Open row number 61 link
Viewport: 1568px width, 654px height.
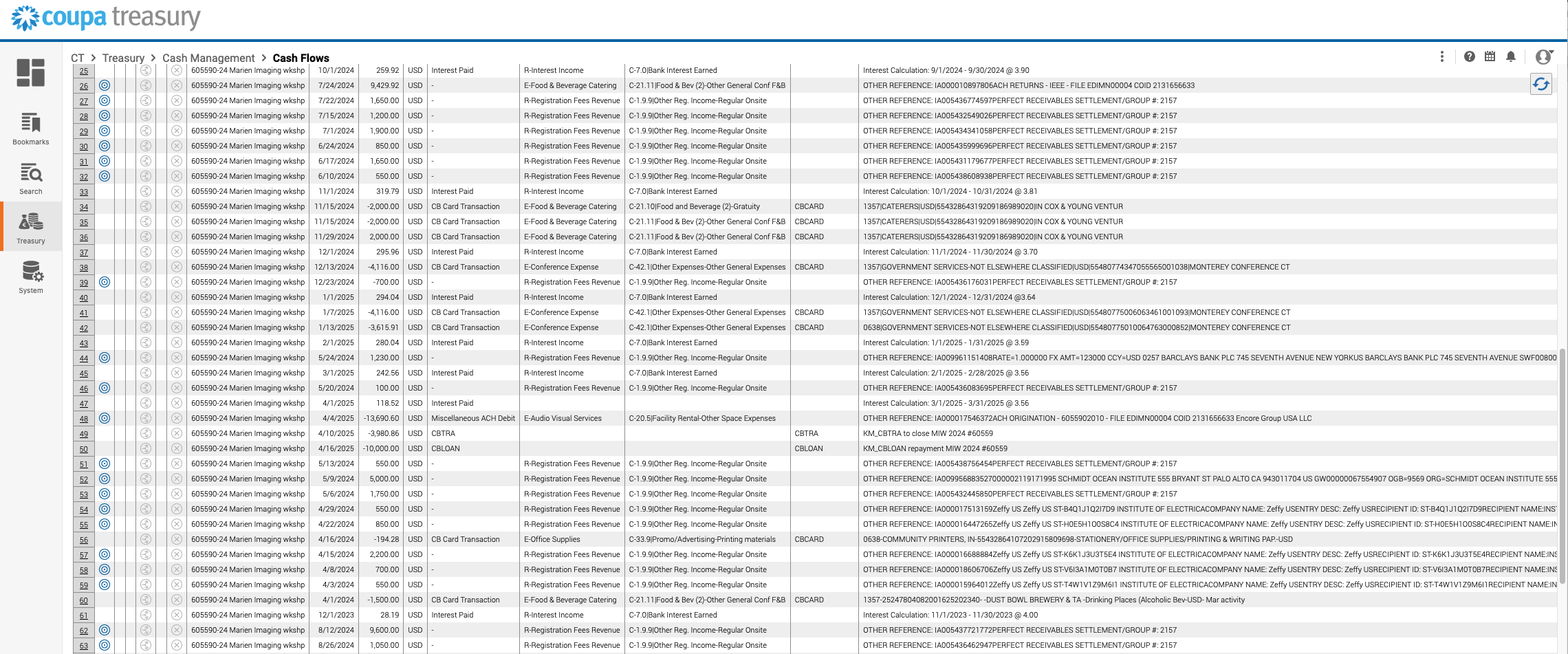(x=84, y=615)
